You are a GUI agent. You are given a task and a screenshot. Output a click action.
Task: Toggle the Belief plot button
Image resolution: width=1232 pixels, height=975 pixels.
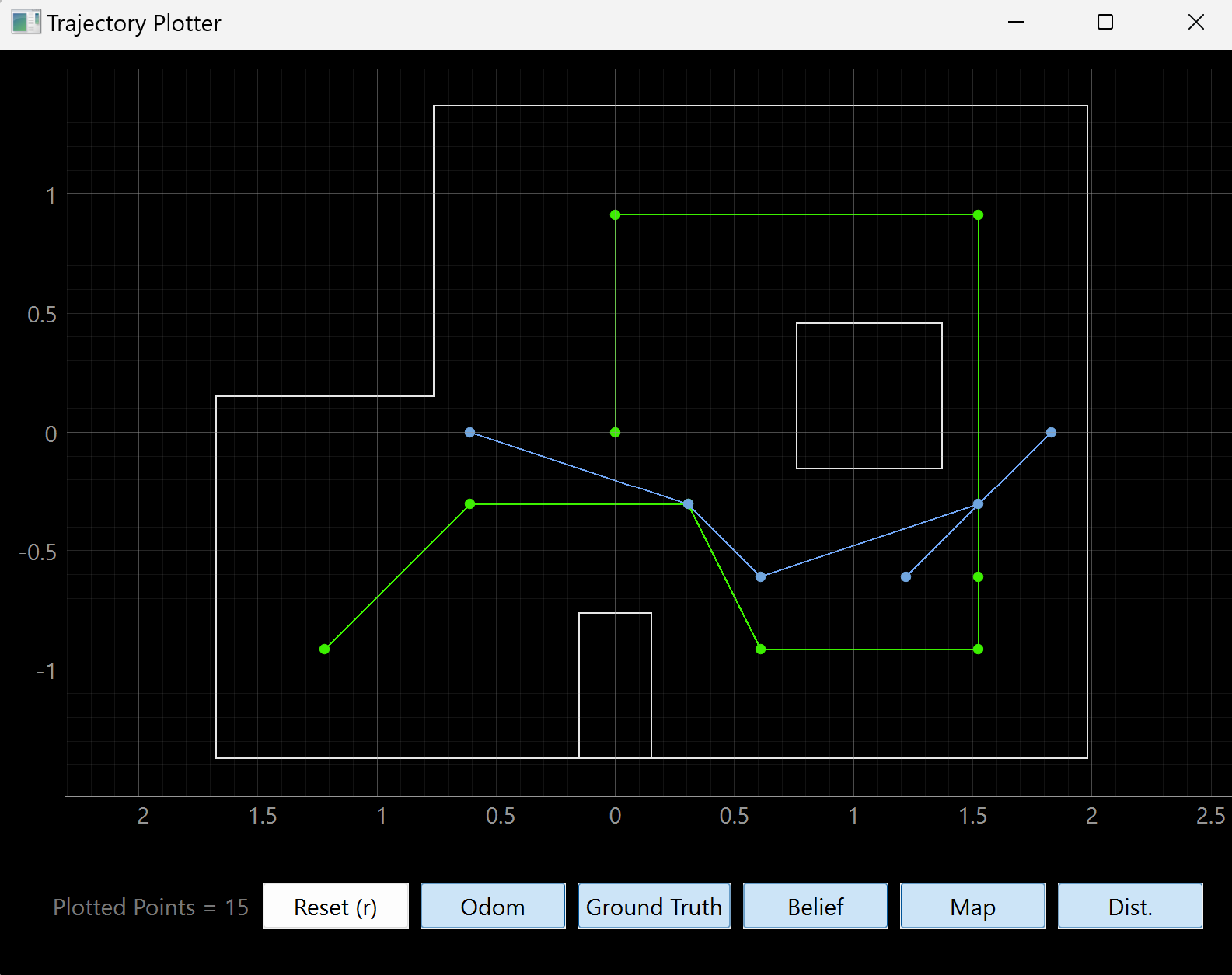tap(815, 906)
